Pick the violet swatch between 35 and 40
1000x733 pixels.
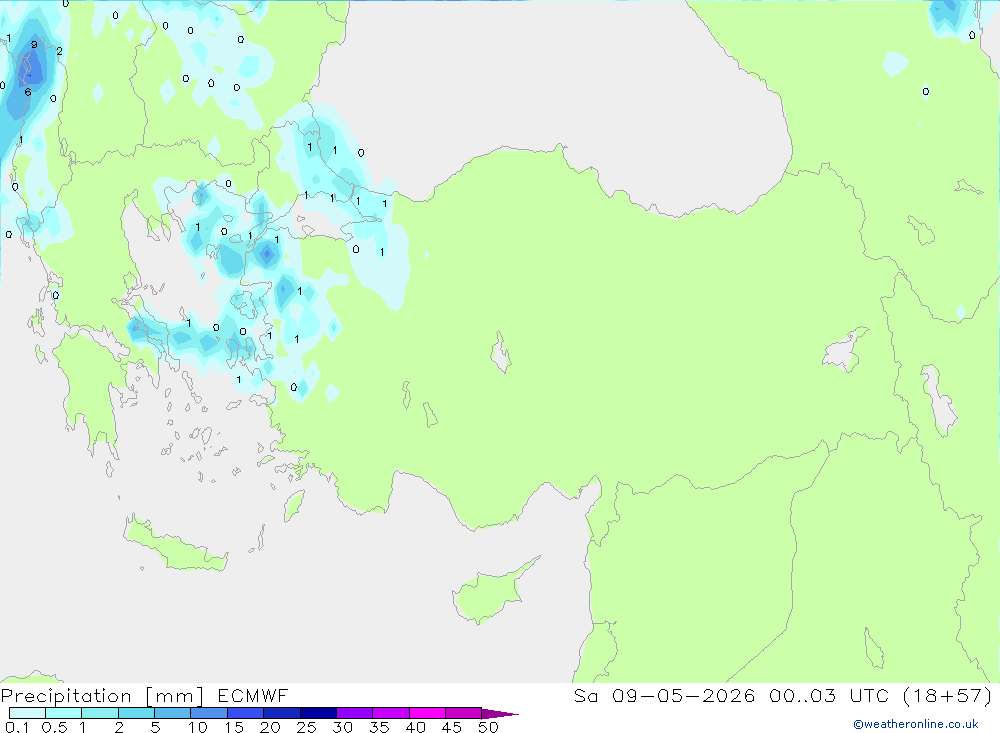point(390,713)
